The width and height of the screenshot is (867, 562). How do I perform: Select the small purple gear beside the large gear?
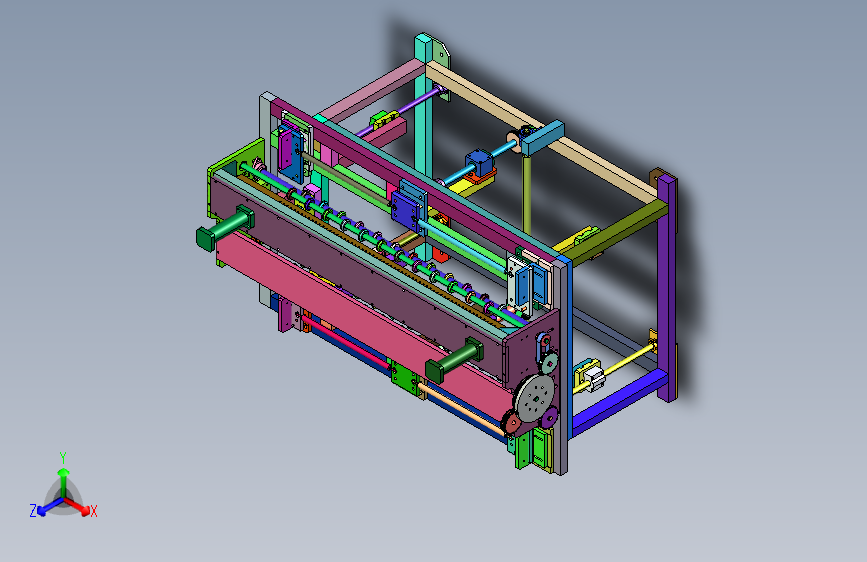pyautogui.click(x=549, y=418)
